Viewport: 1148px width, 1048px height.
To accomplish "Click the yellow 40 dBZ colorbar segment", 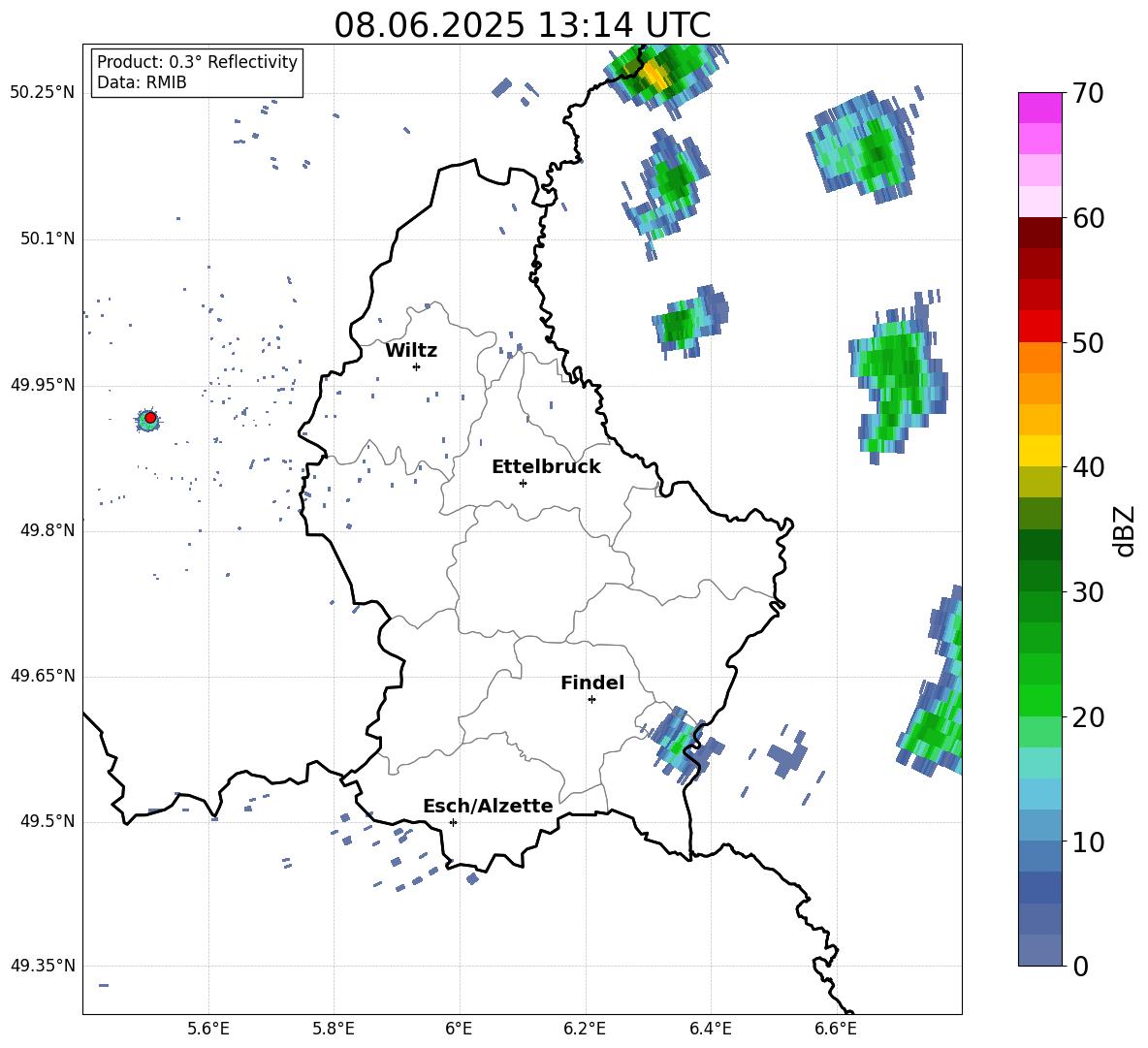I will pos(1039,451).
